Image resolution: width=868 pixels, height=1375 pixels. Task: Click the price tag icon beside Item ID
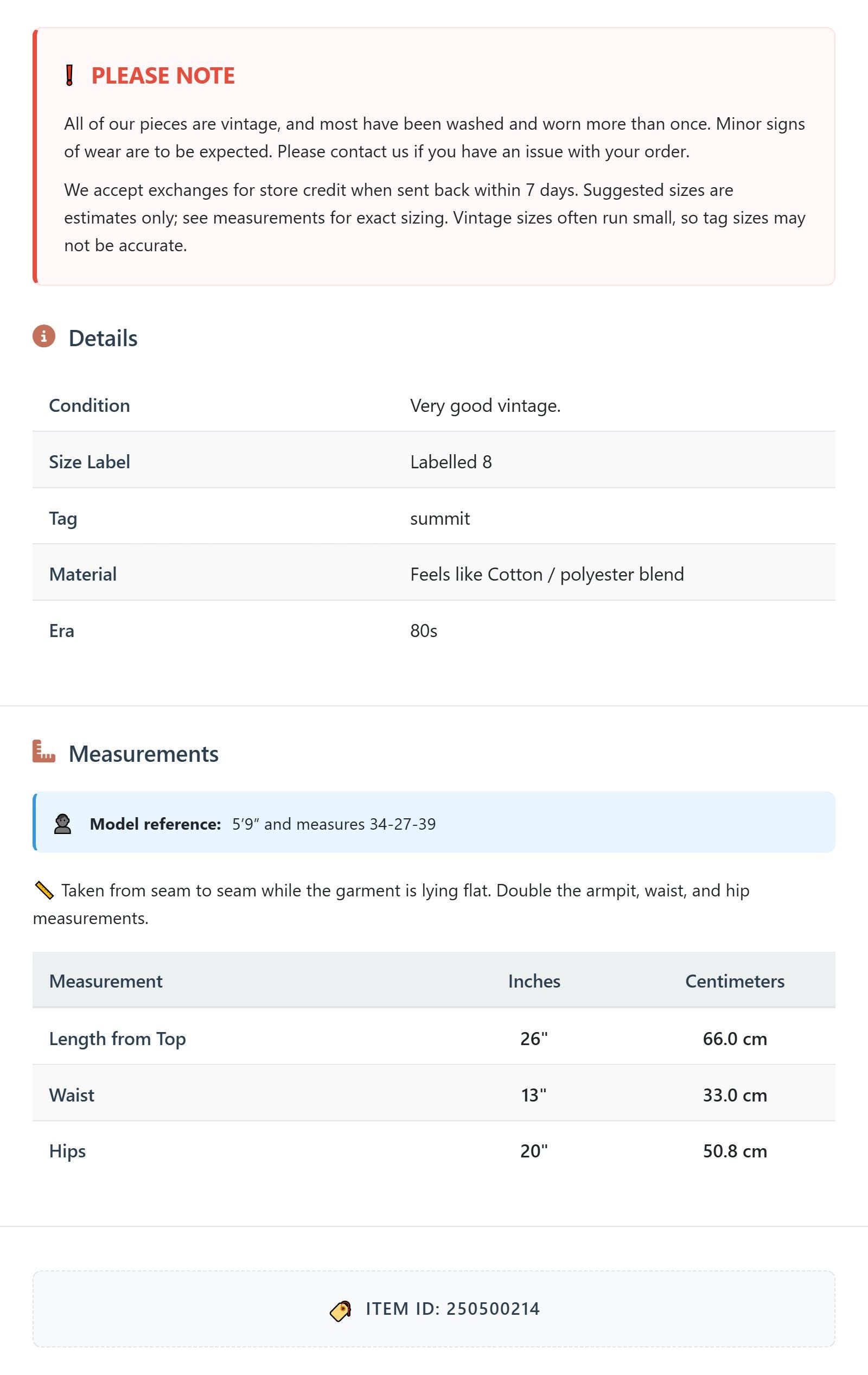[340, 1310]
